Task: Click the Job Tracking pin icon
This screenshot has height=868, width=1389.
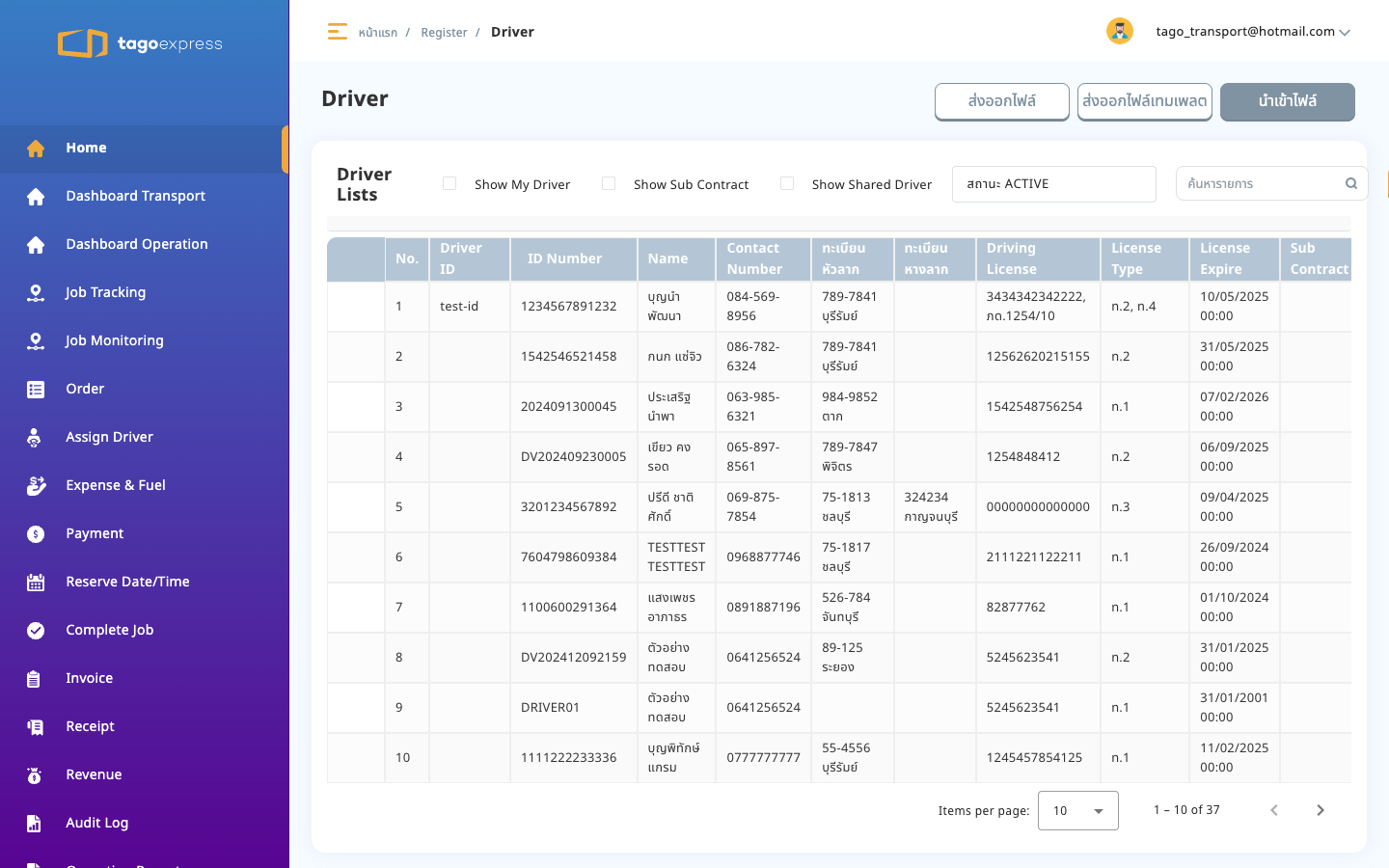Action: [x=36, y=293]
